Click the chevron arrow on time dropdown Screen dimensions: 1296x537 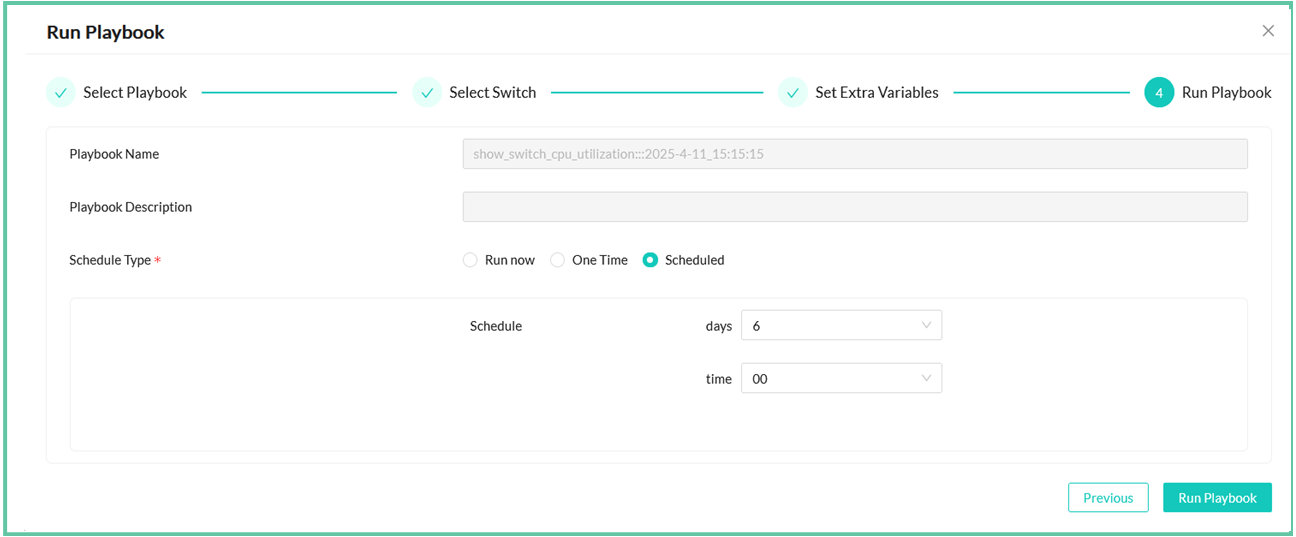tap(926, 379)
